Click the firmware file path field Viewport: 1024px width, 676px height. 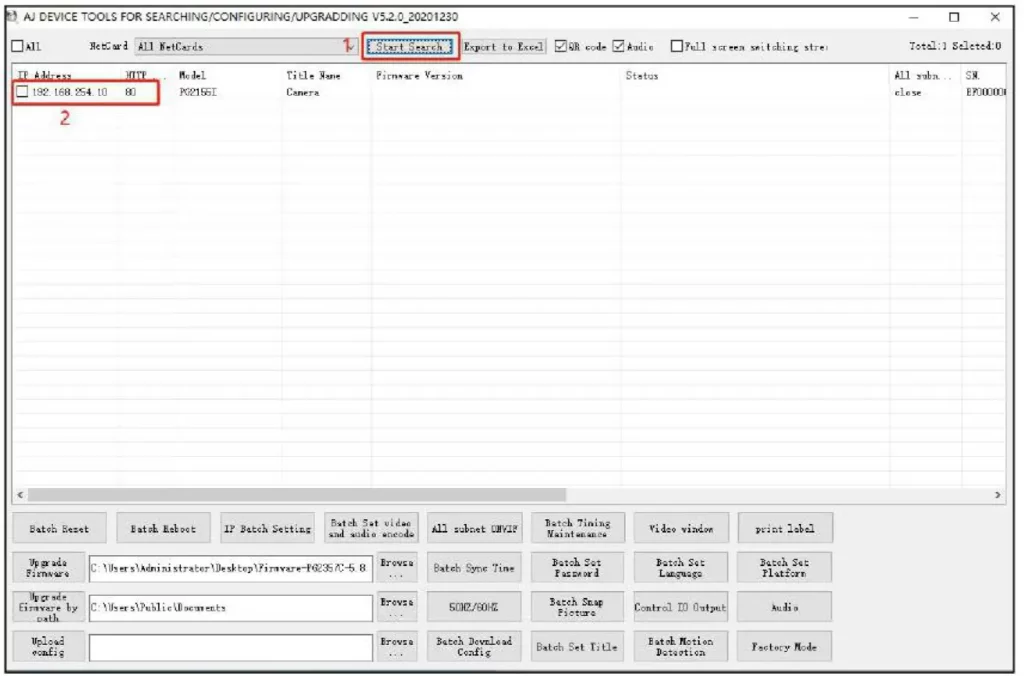[231, 568]
